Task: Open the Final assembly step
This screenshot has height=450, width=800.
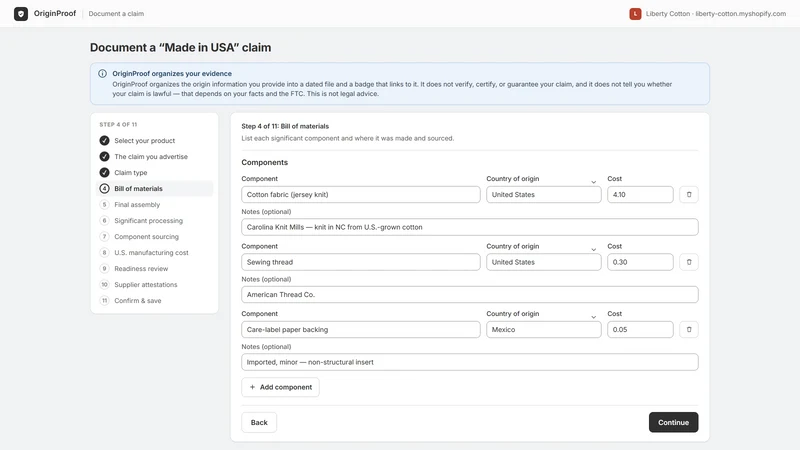Action: click(x=154, y=205)
